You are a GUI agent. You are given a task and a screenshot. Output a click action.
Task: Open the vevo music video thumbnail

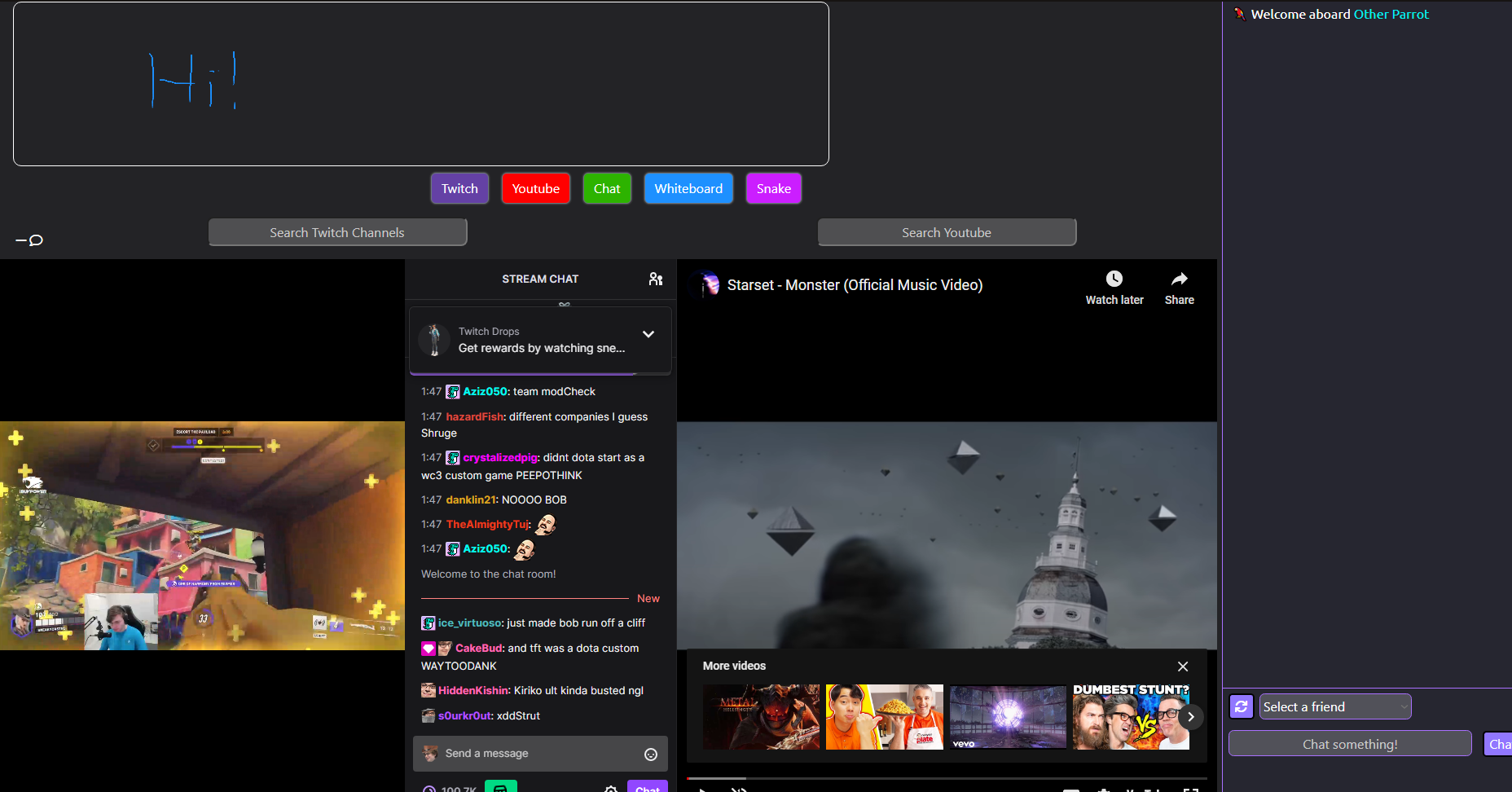(1008, 717)
